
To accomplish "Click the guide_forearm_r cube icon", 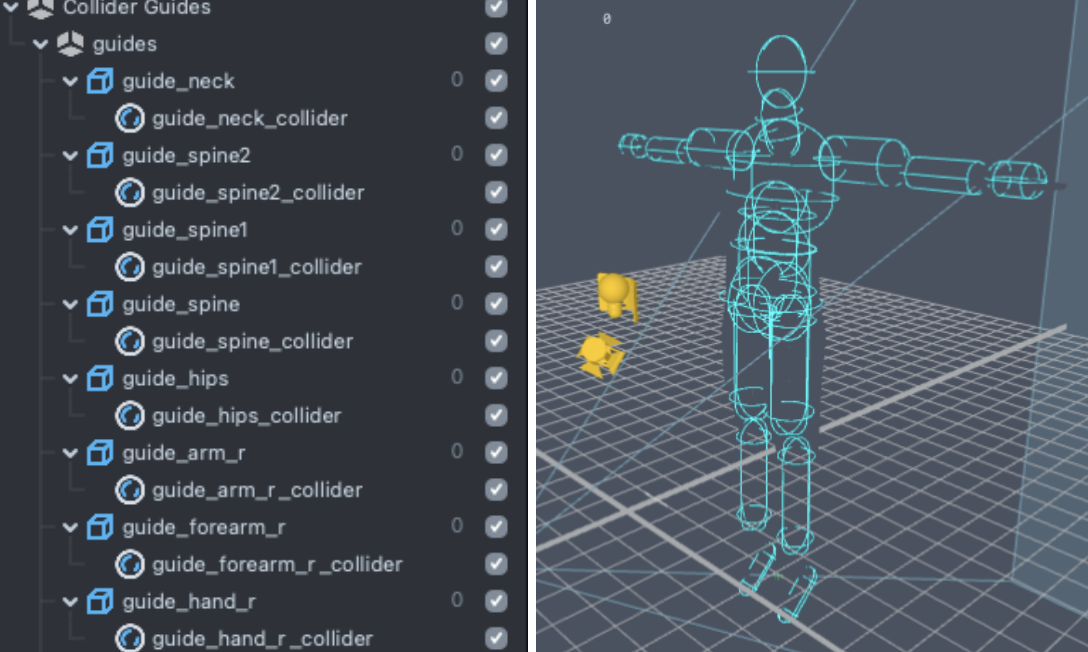I will click(100, 526).
